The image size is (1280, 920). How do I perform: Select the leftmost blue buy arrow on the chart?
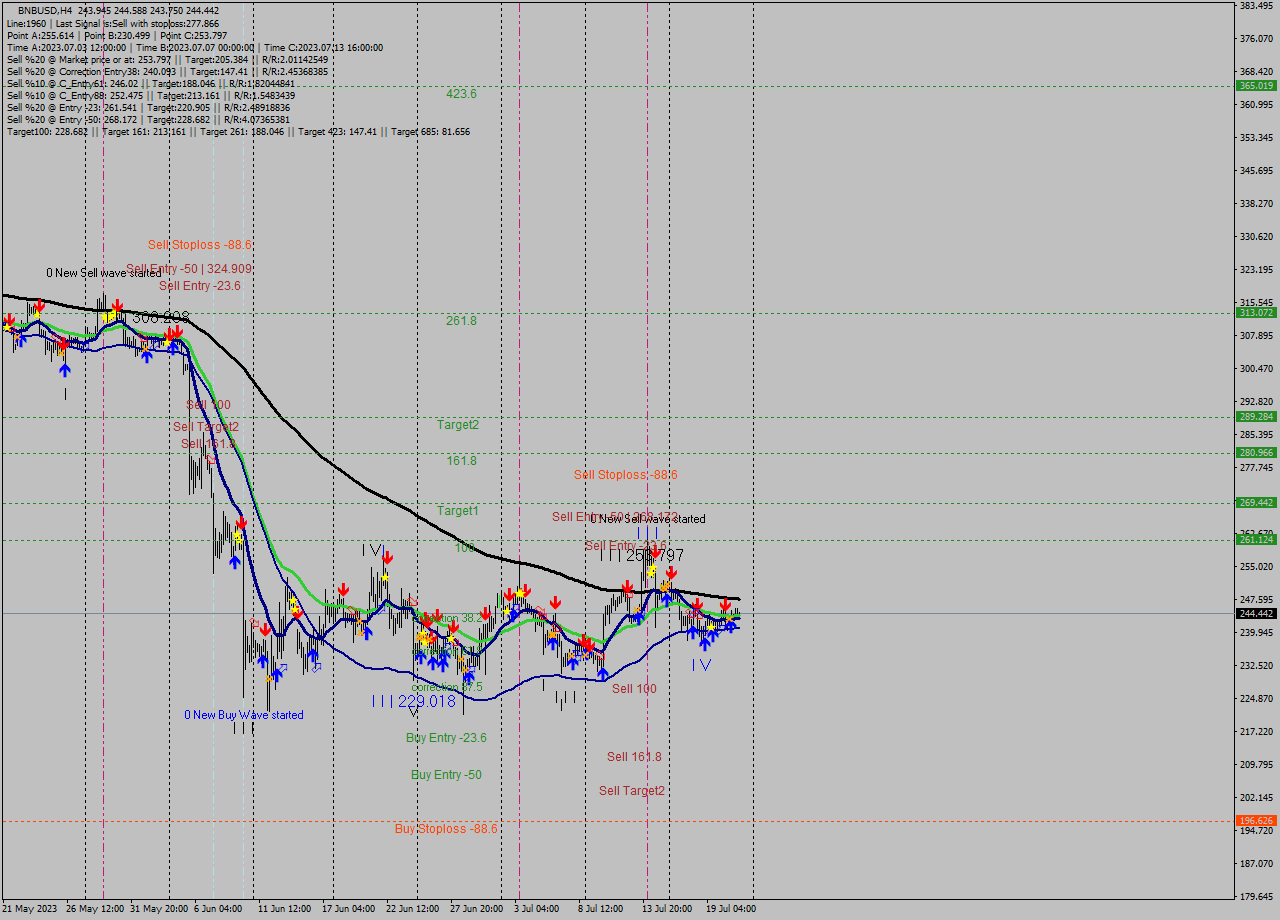tap(22, 340)
